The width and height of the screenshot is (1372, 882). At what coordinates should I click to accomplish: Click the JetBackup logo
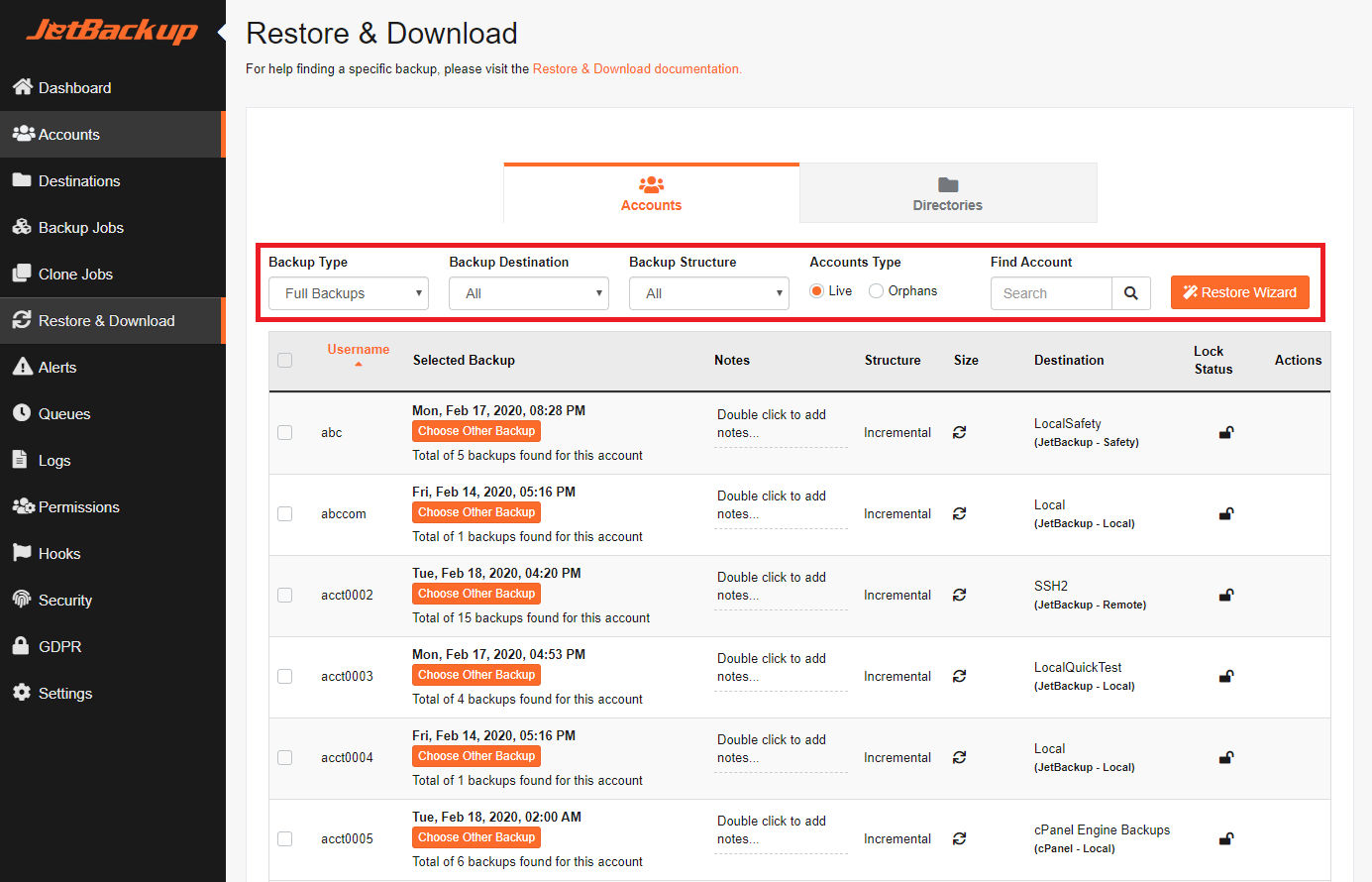coord(112,31)
